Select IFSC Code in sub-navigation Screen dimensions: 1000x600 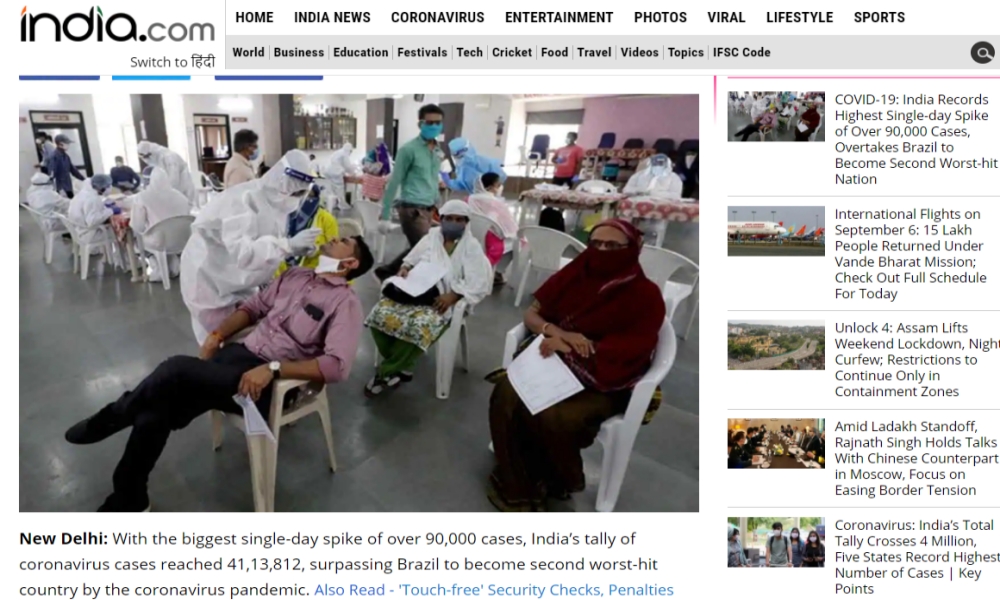tap(741, 52)
